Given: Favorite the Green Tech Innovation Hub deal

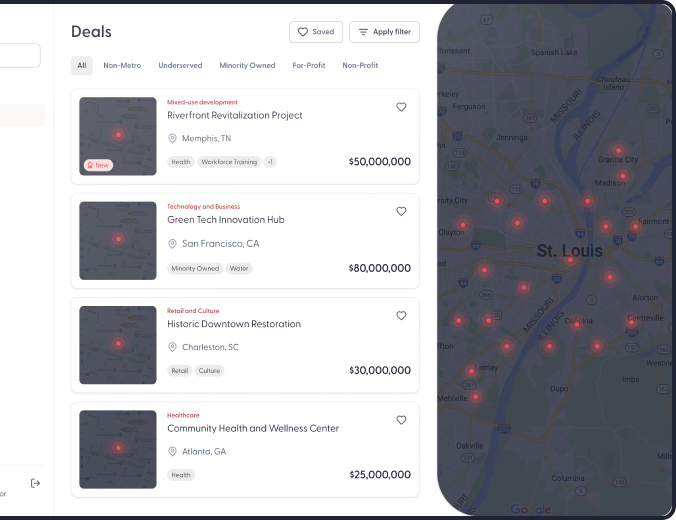Looking at the screenshot, I should pyautogui.click(x=401, y=211).
